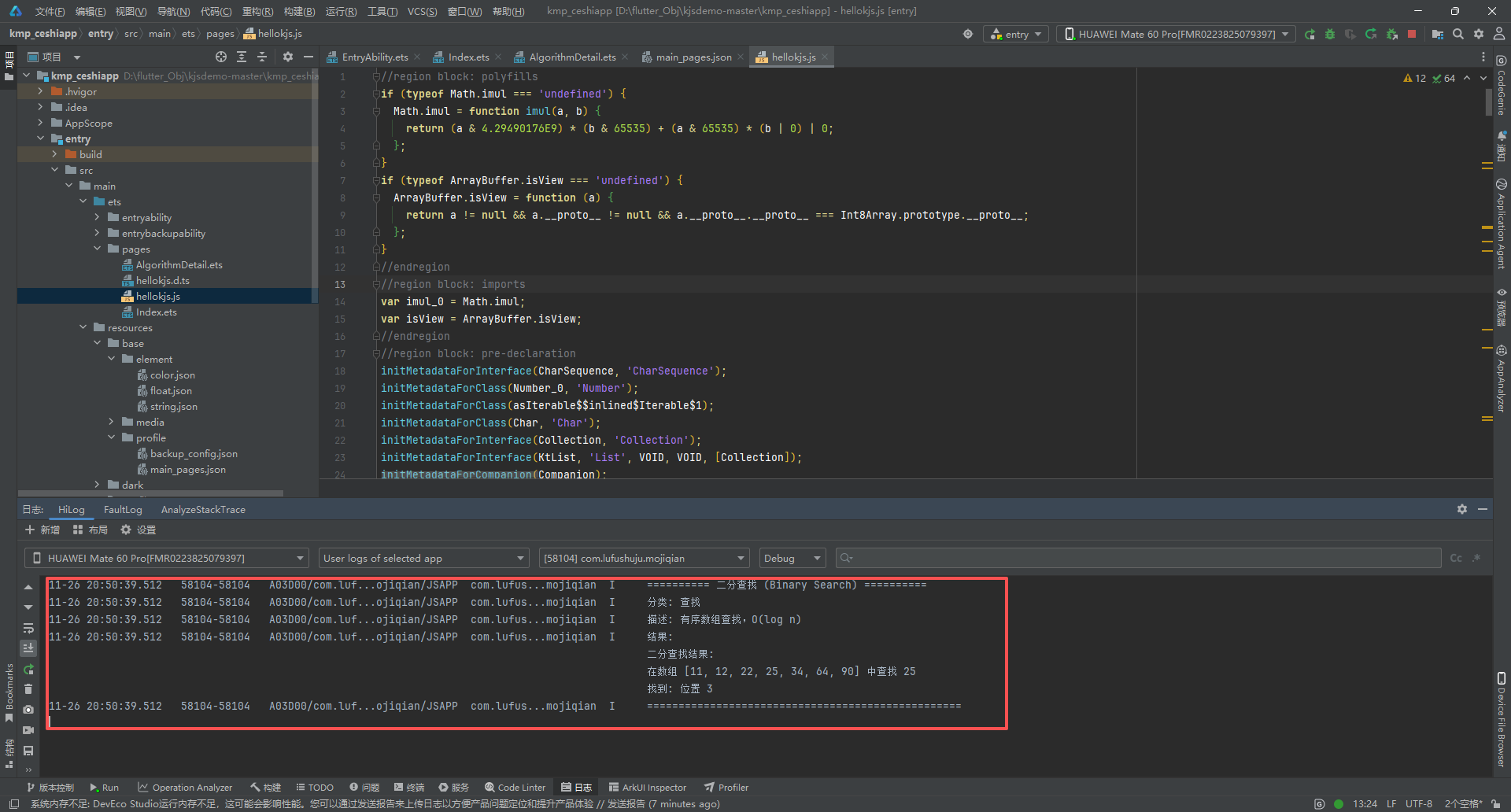Open ArkUI Inspector tool window
This screenshot has width=1511, height=812.
pos(647,787)
